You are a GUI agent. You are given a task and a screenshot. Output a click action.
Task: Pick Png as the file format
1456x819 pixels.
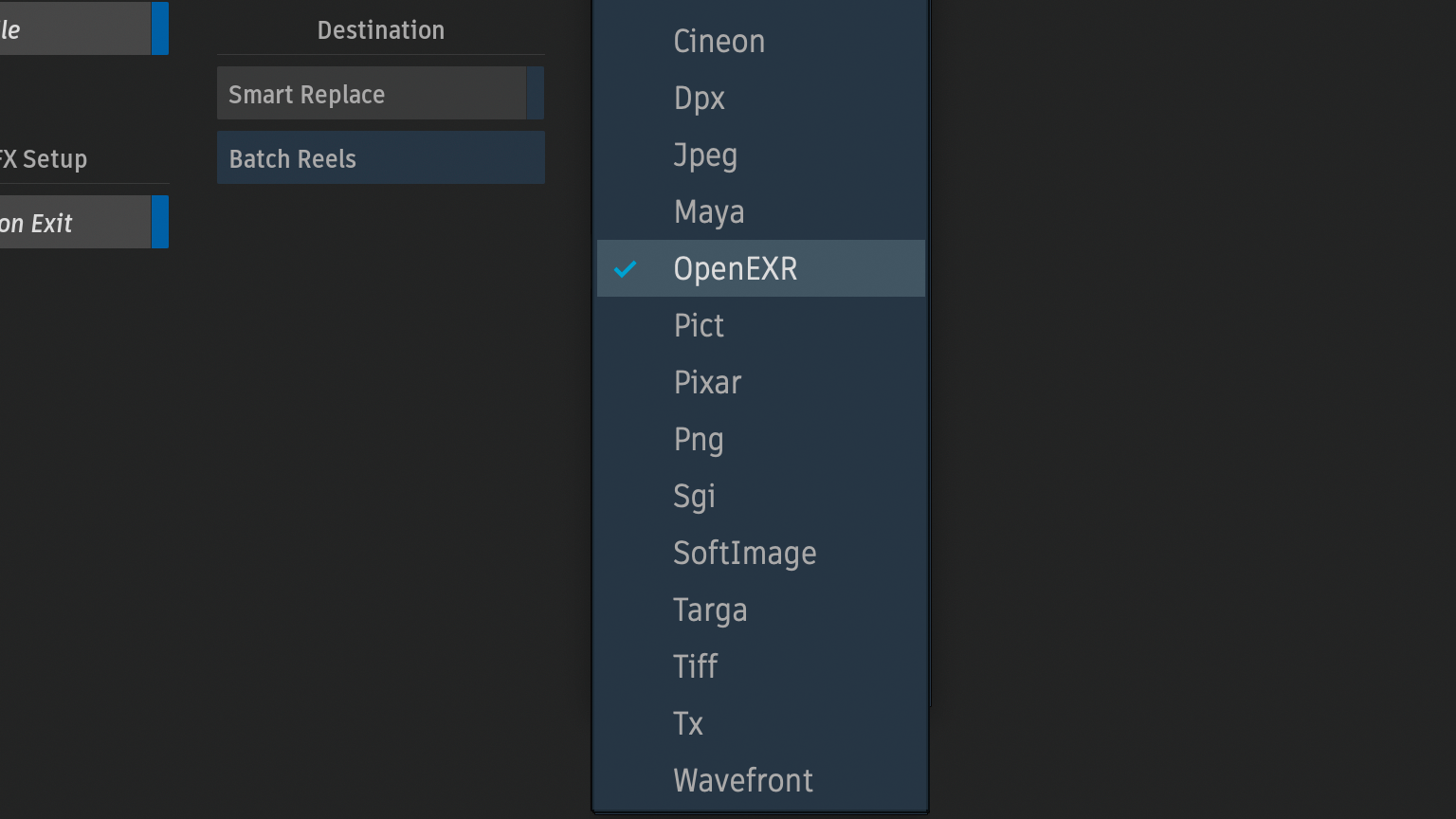[699, 440]
